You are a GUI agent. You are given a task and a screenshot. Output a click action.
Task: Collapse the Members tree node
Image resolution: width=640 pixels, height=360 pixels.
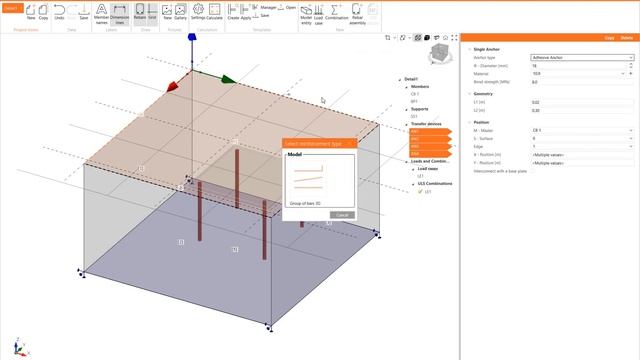pyautogui.click(x=407, y=87)
